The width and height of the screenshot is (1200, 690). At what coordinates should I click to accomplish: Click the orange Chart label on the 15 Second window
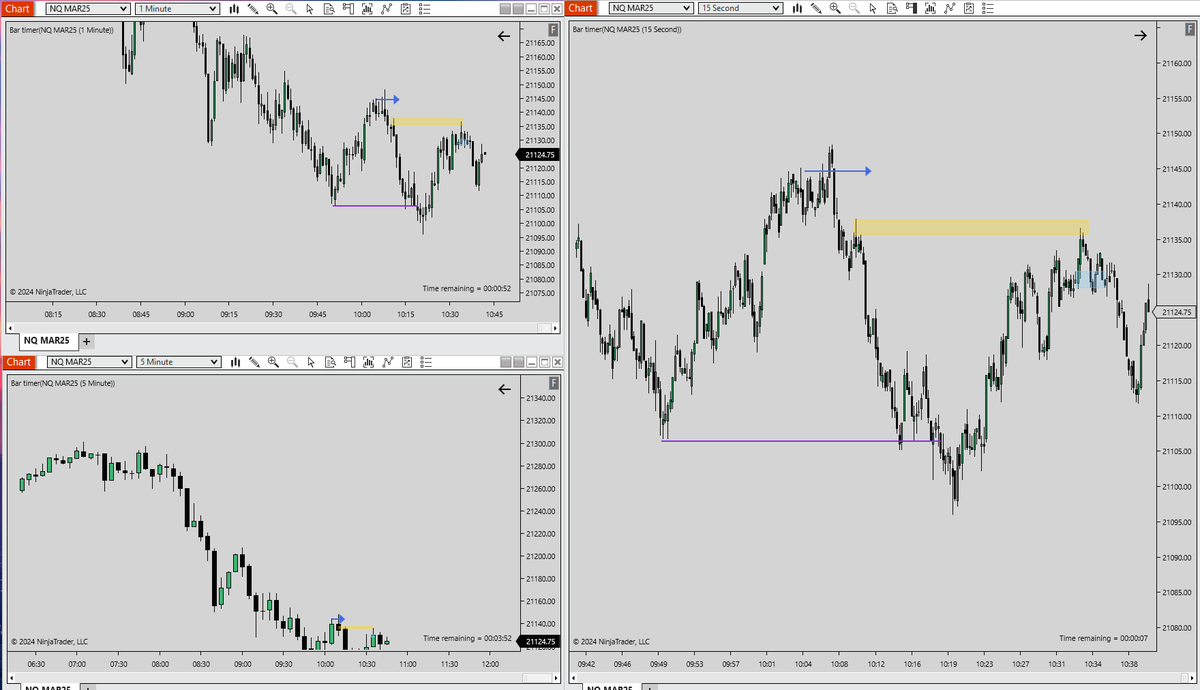580,8
